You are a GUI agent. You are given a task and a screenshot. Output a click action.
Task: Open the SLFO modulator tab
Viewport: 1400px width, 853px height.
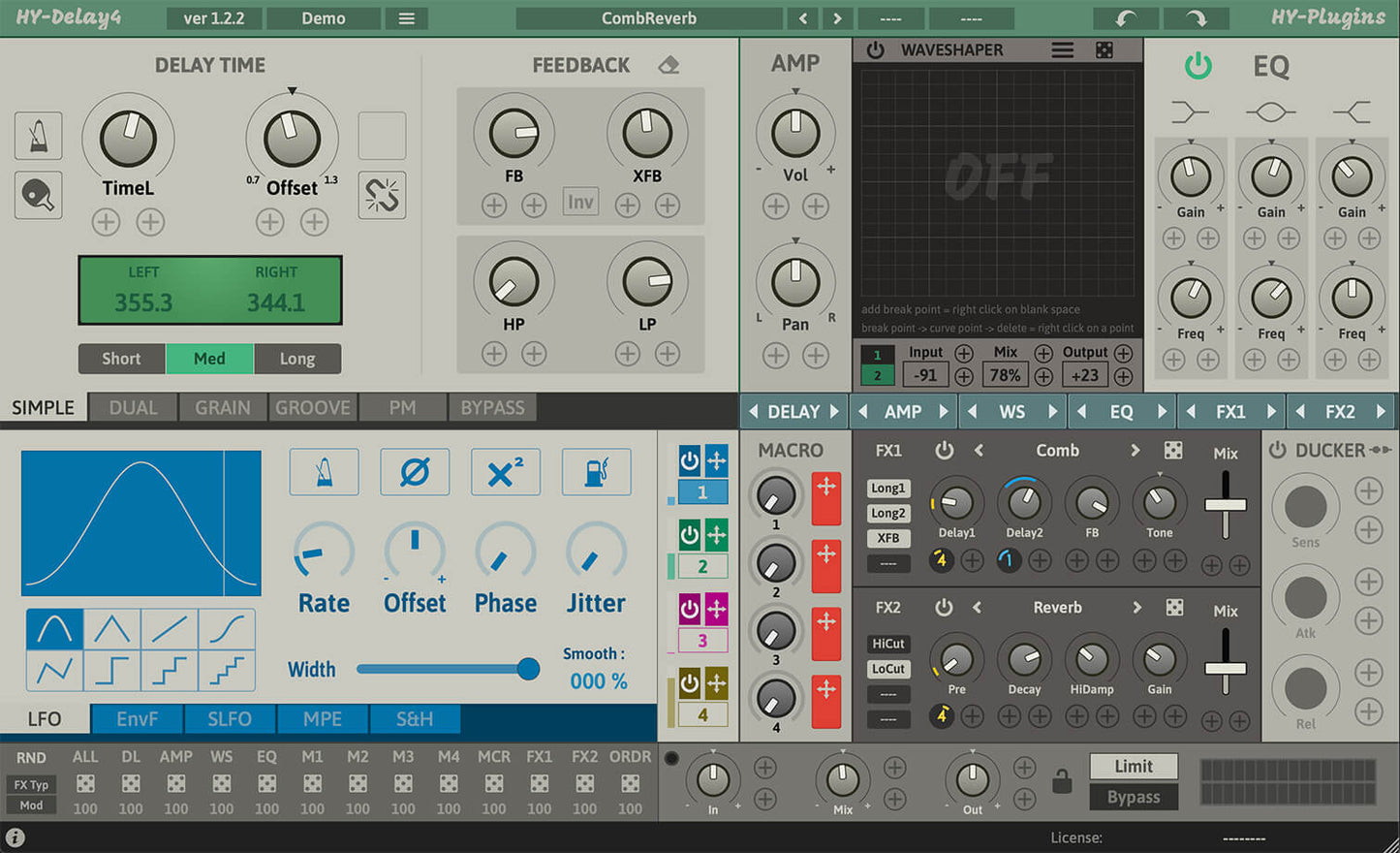pos(230,719)
